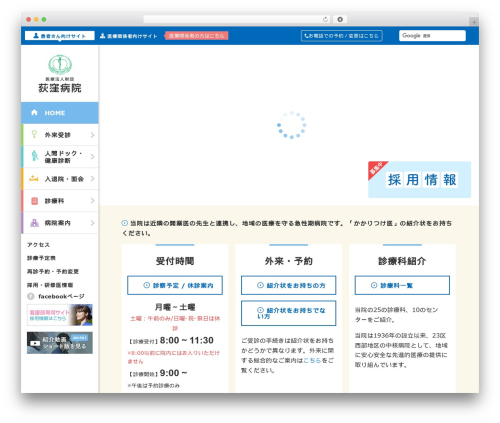Follow the こちら link in 外来・予約
Viewport: 500px width, 423px height.
312,360
